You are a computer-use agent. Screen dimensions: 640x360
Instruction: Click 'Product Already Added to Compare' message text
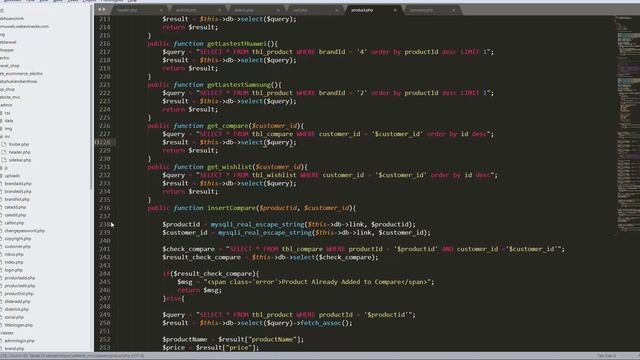(x=342, y=282)
